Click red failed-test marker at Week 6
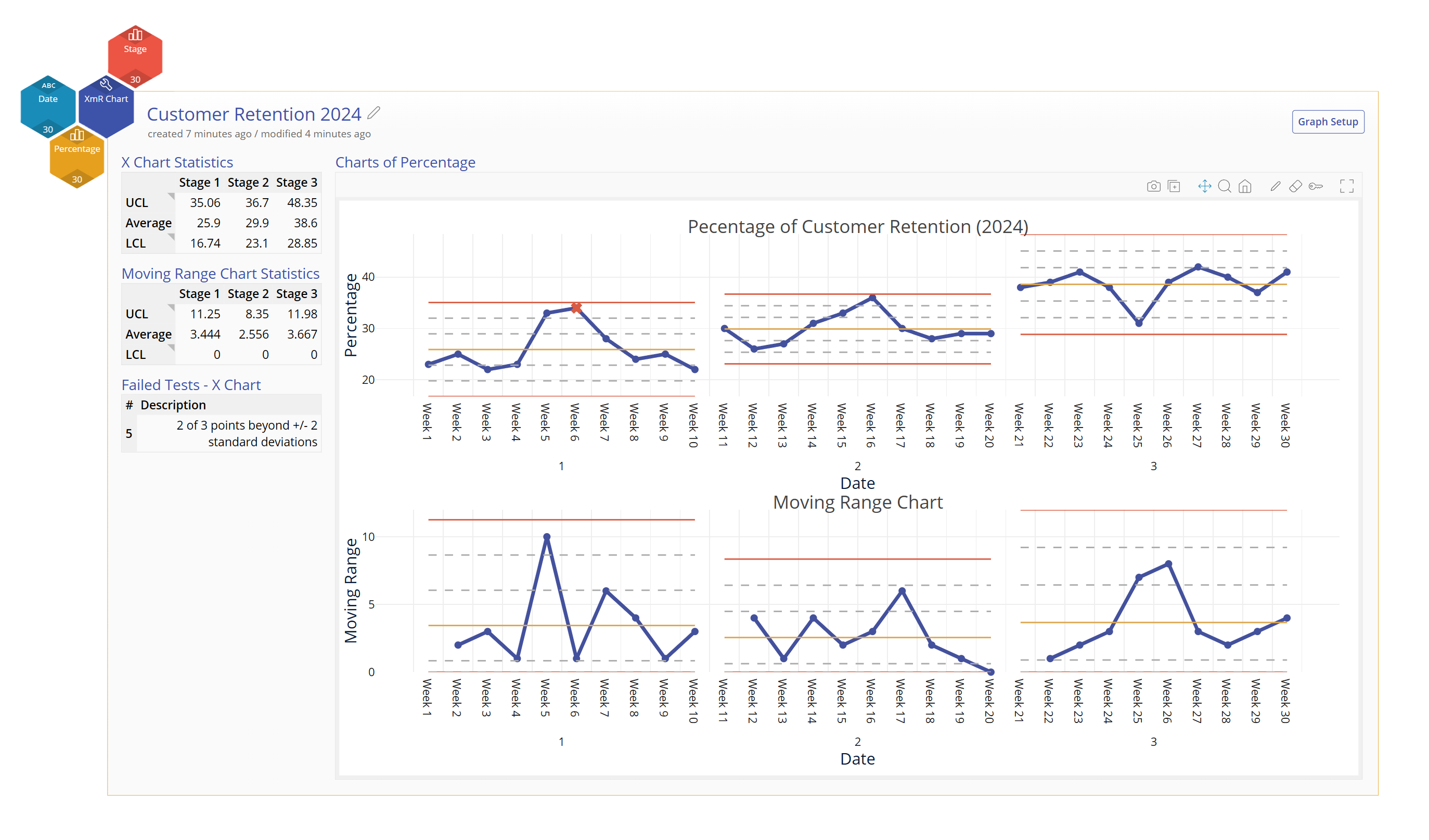 pyautogui.click(x=576, y=308)
